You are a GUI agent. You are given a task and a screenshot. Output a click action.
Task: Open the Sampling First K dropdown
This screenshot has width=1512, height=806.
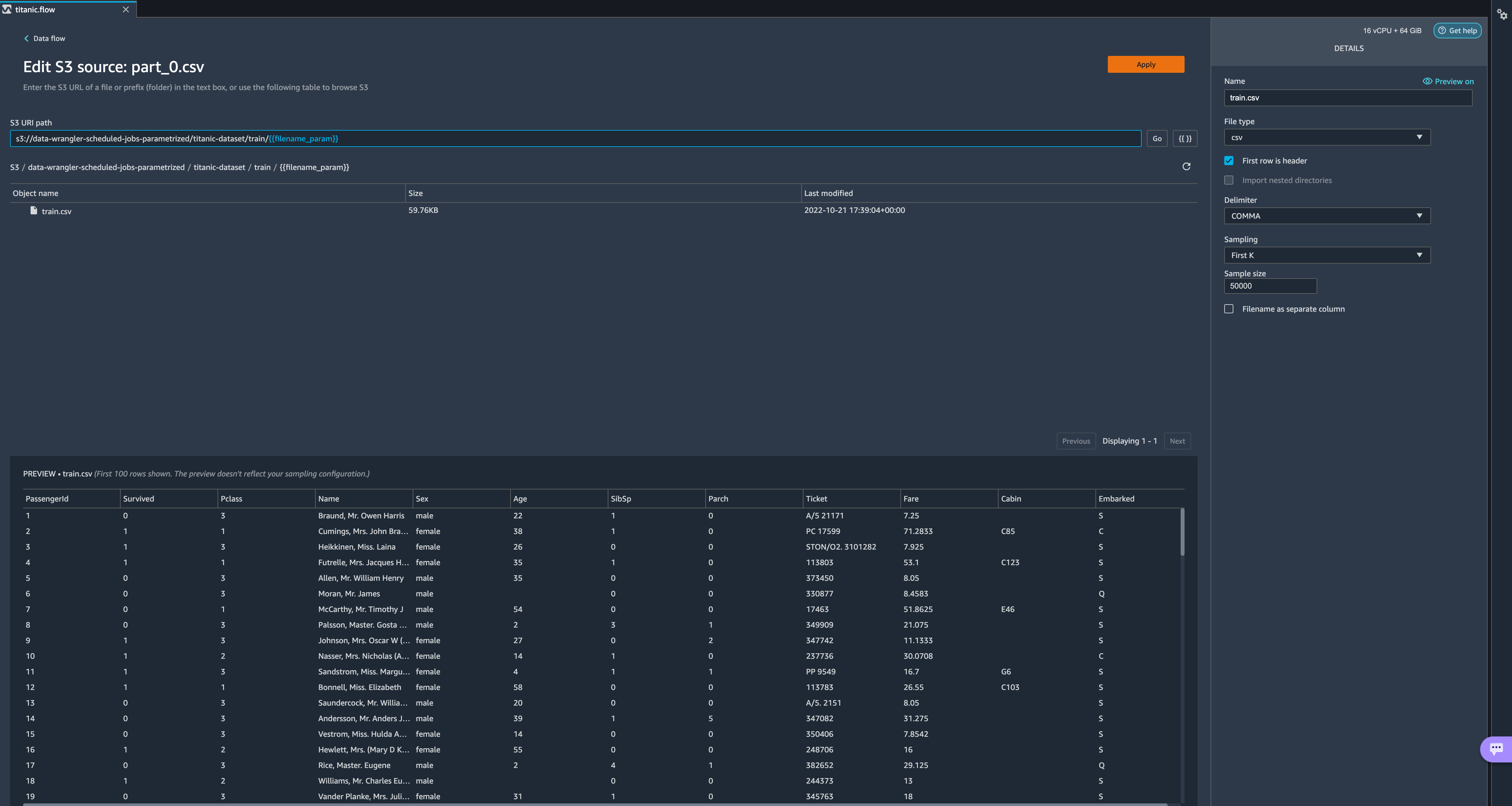(1327, 255)
